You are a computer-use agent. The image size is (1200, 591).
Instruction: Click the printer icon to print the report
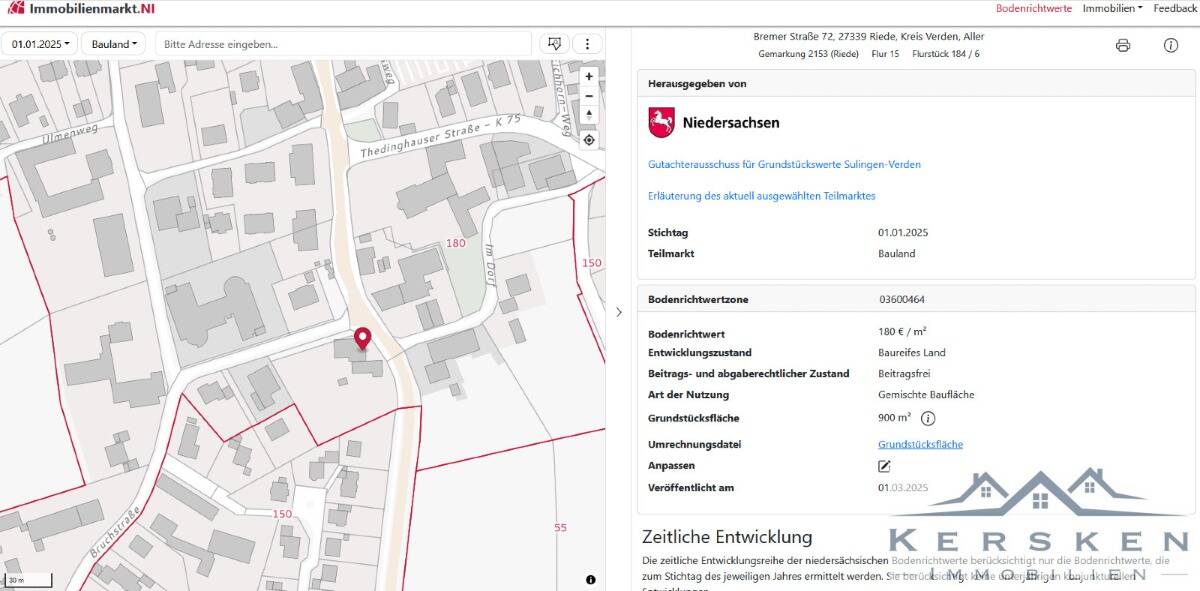coord(1124,45)
